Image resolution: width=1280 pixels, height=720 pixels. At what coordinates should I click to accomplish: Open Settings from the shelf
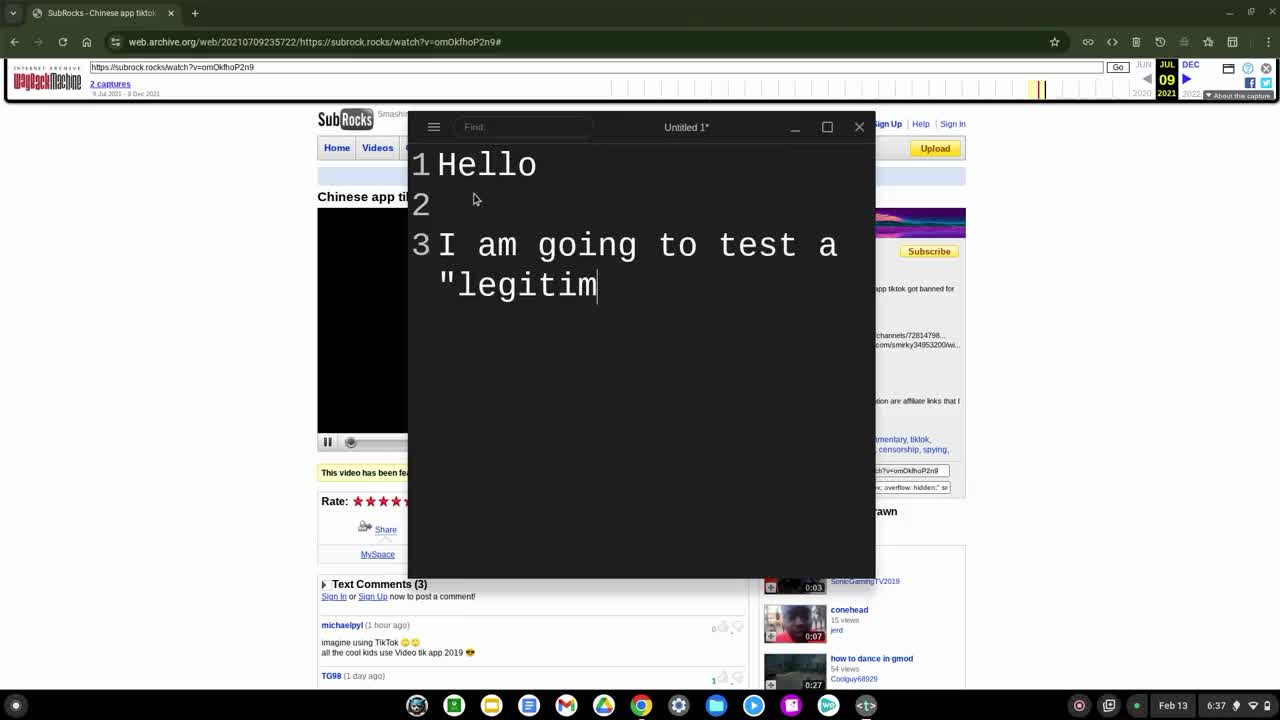678,705
